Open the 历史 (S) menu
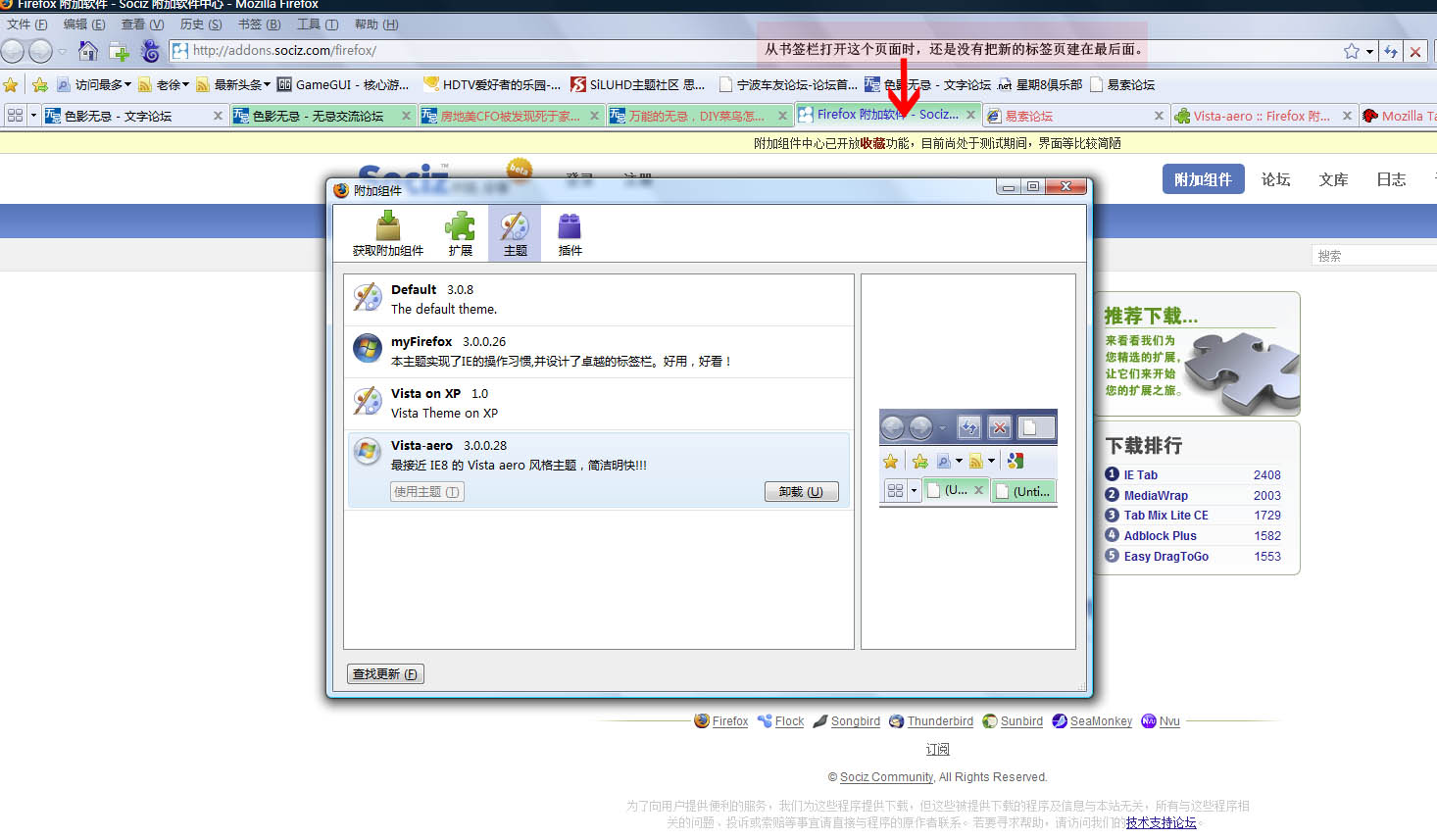The width and height of the screenshot is (1437, 840). (x=201, y=25)
